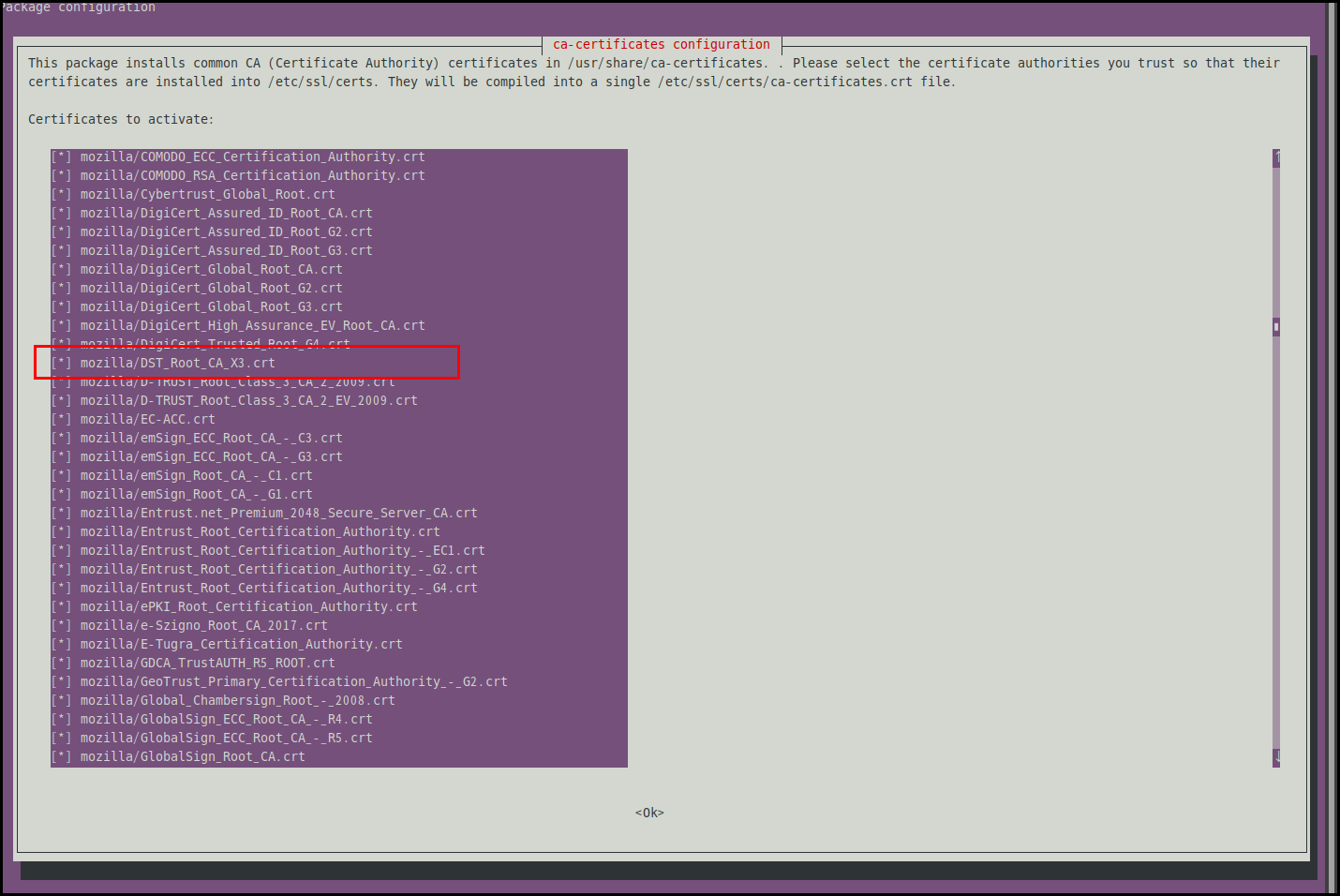Confirm with the Ok button
This screenshot has height=896, width=1340.
649,813
